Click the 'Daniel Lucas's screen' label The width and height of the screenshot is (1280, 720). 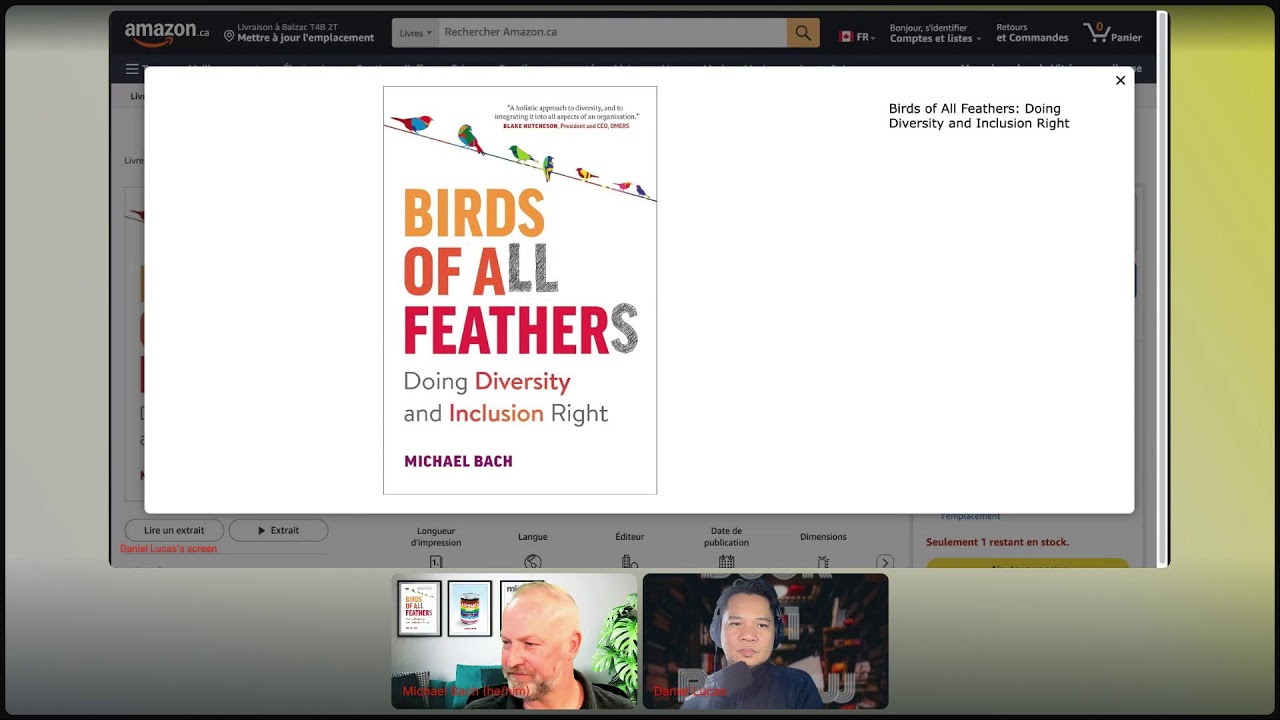(x=168, y=548)
